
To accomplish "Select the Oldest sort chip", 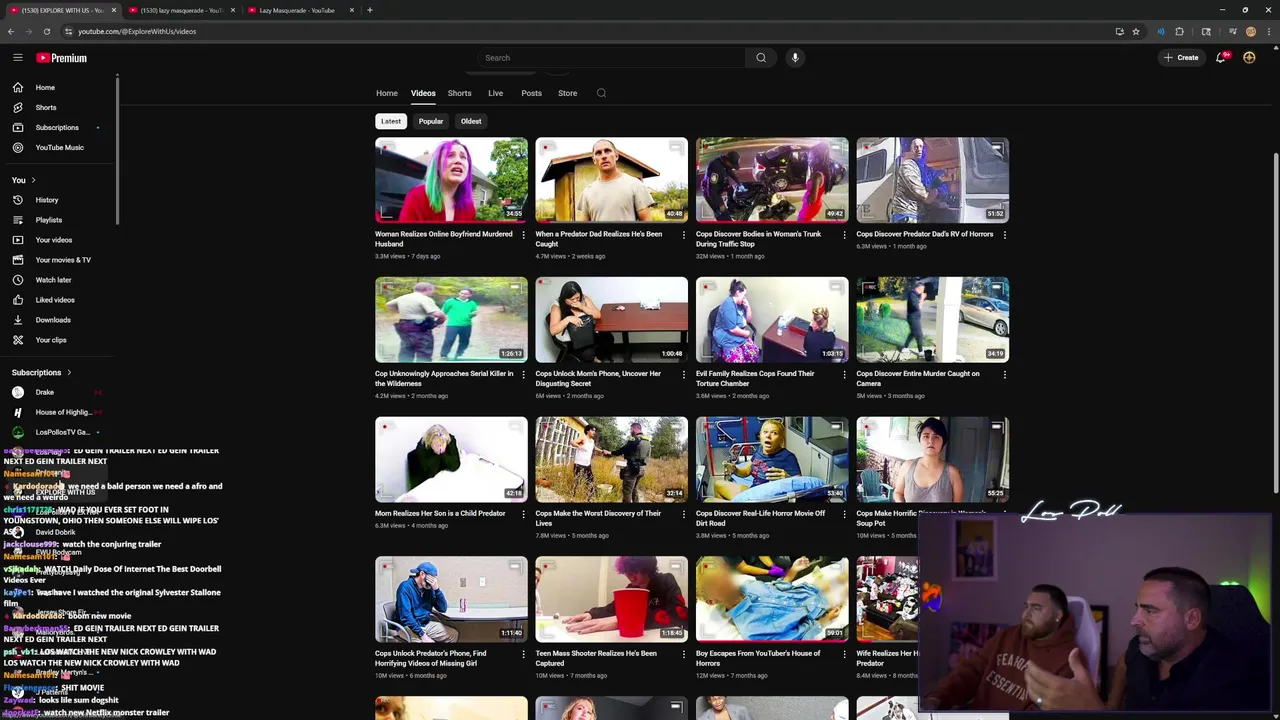I will coord(471,121).
